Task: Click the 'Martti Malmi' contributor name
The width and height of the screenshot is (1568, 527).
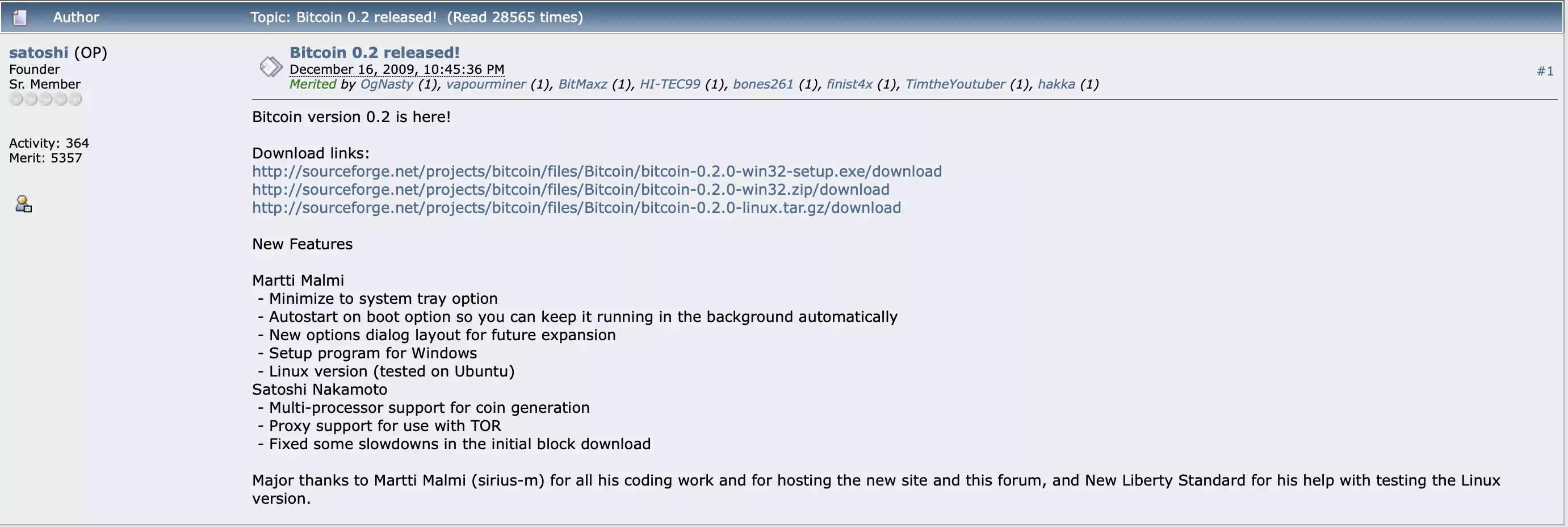Action: tap(297, 281)
